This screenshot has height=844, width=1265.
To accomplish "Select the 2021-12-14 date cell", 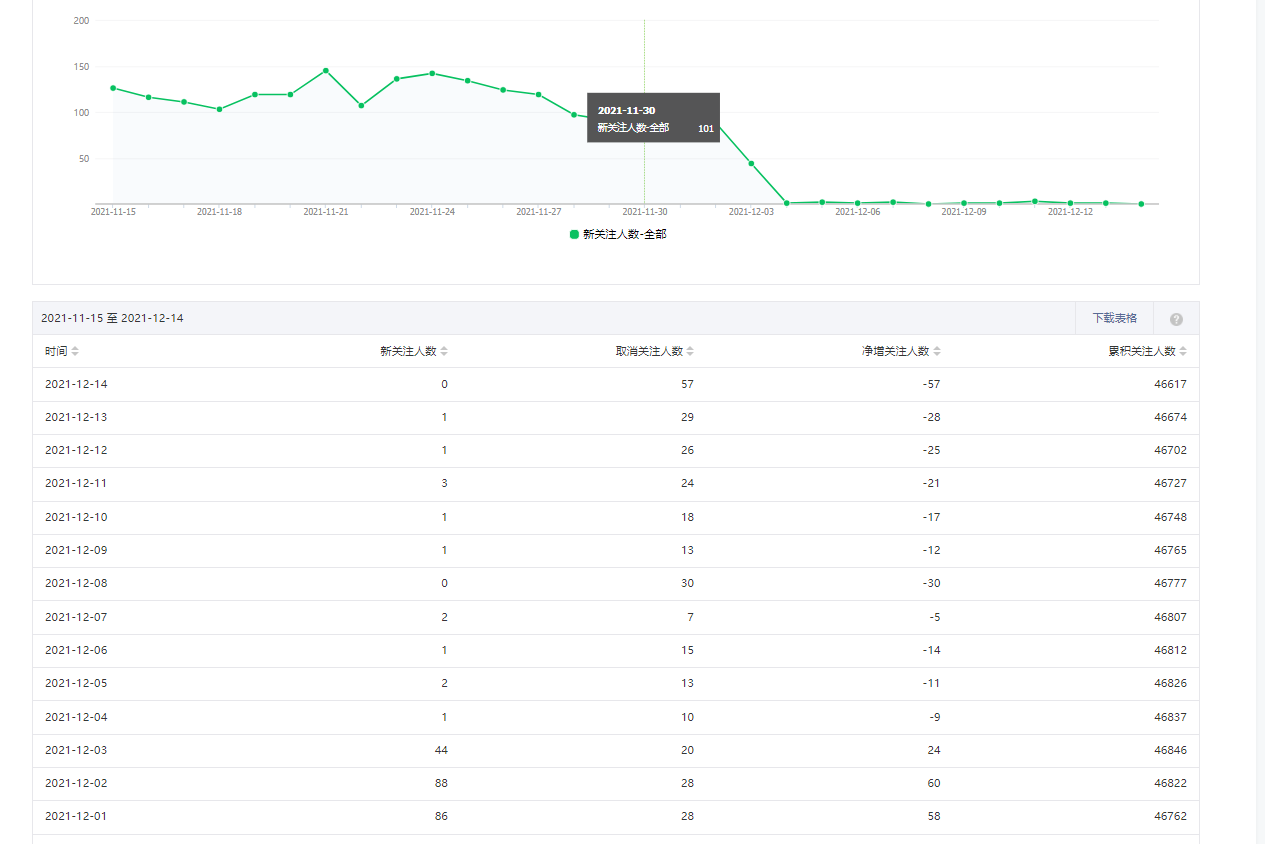I will 76,384.
